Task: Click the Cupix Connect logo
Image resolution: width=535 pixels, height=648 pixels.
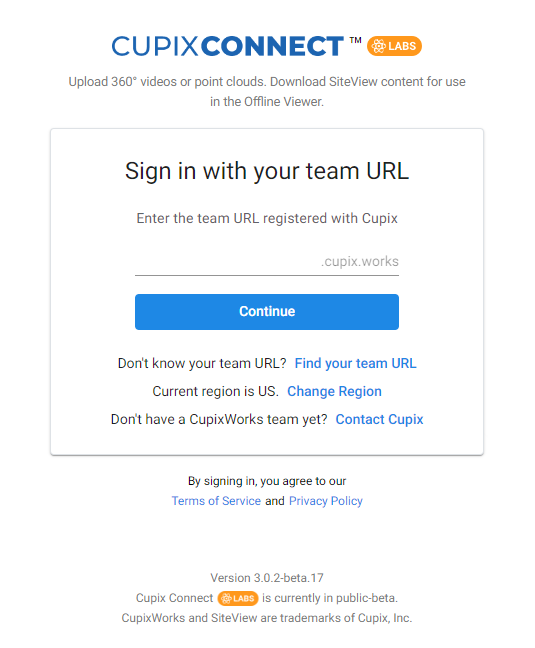Action: [237, 46]
